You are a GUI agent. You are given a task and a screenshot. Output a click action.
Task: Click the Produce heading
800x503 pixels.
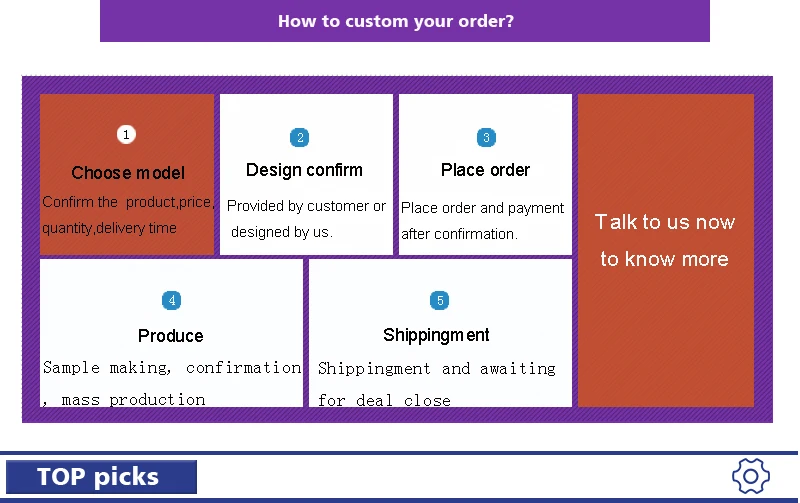pos(170,336)
